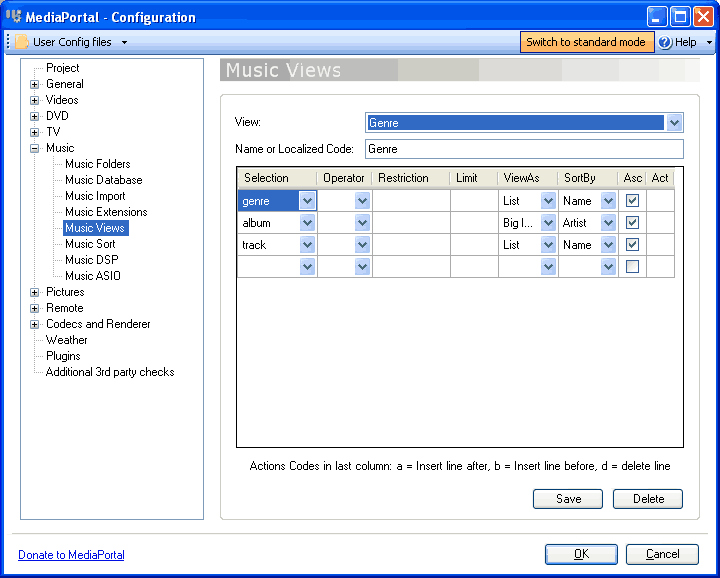Open SortBy dropdown for track row
The image size is (720, 578).
click(608, 244)
